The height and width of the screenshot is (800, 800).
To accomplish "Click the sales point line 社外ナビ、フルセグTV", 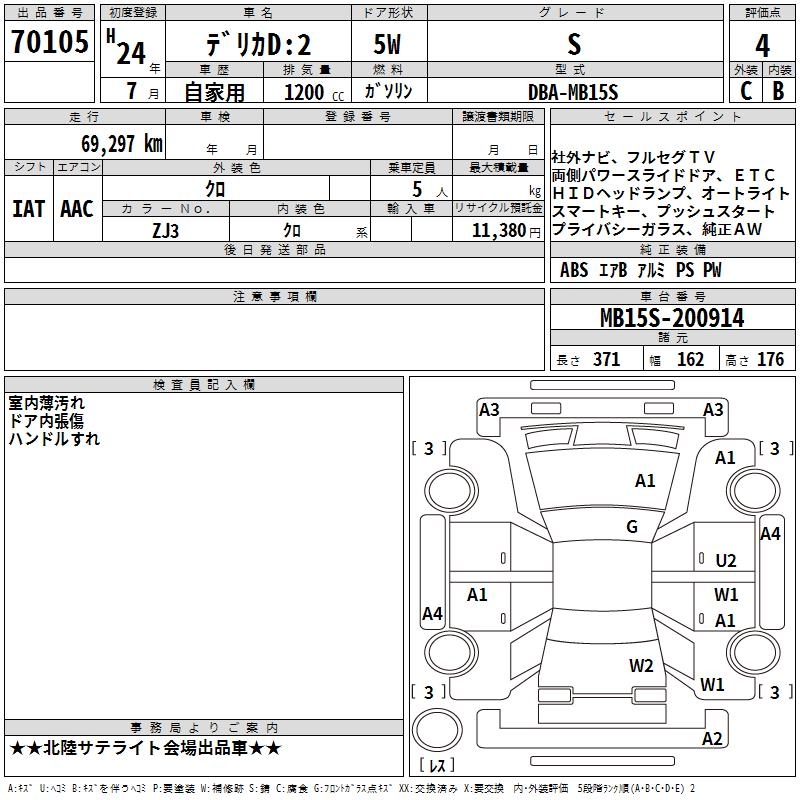I will tap(633, 157).
